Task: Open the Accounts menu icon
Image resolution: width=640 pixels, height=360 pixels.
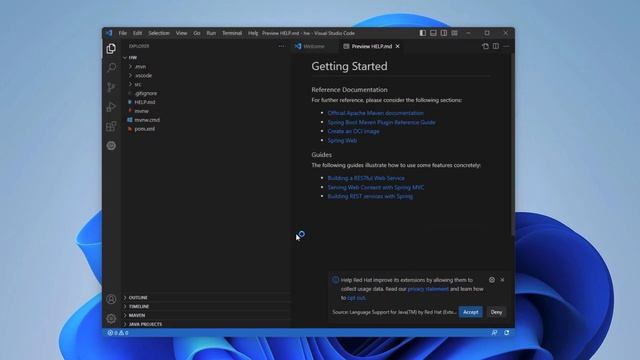Action: [x=111, y=299]
